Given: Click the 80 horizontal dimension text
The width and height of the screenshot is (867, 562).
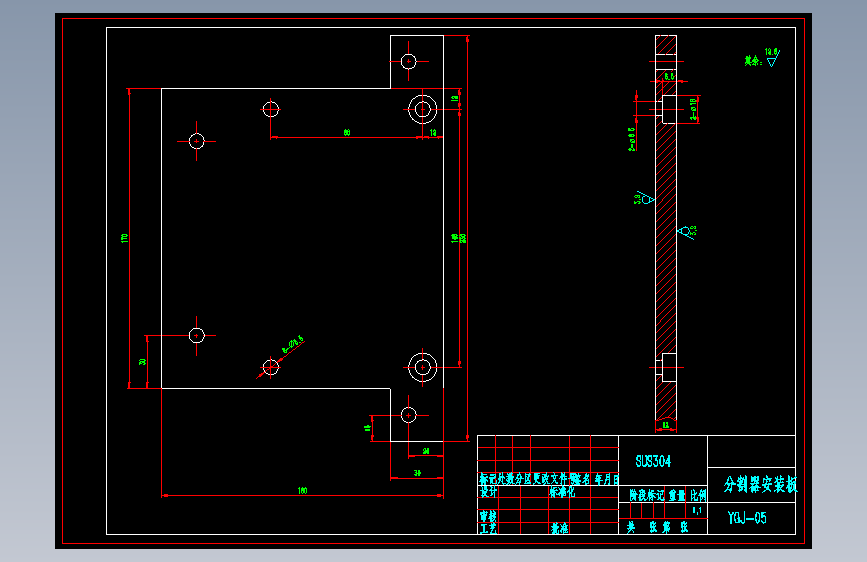Looking at the screenshot, I should 347,132.
